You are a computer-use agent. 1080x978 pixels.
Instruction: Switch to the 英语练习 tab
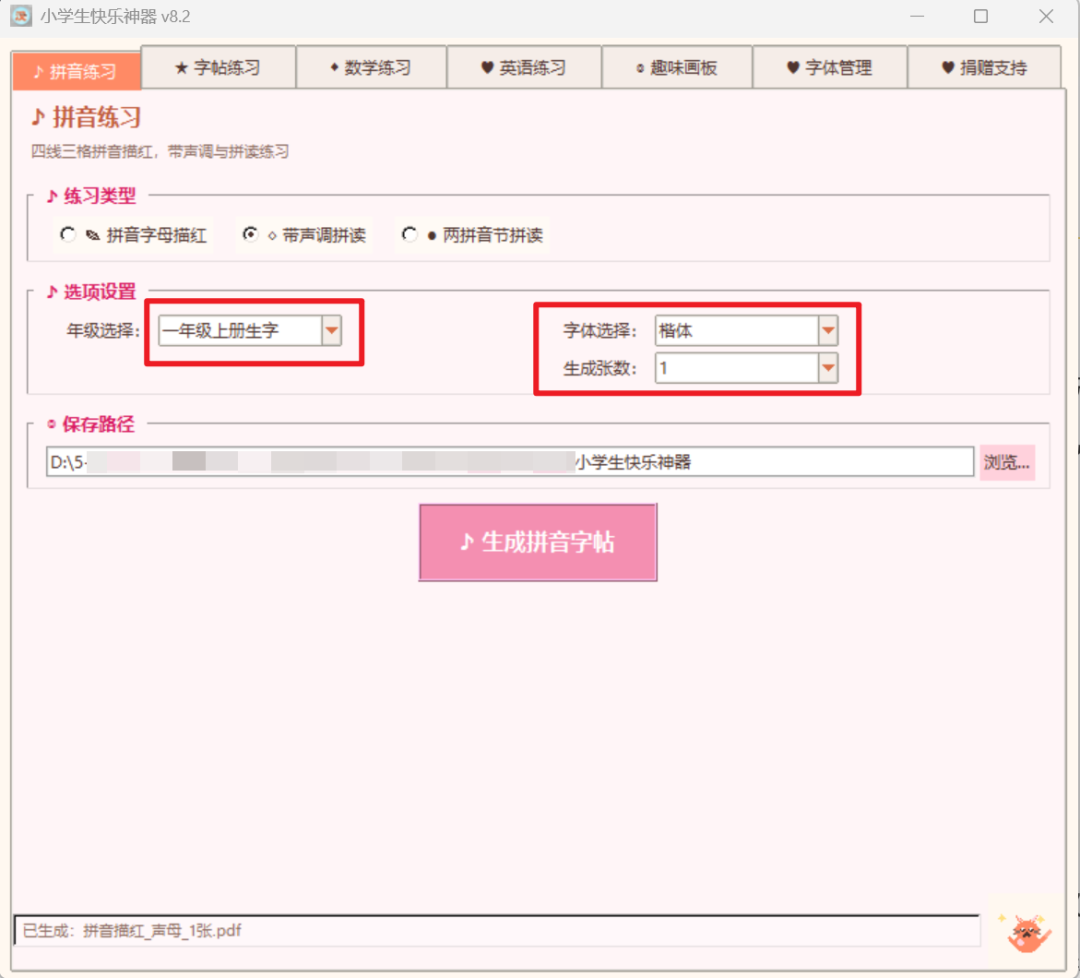click(x=524, y=67)
